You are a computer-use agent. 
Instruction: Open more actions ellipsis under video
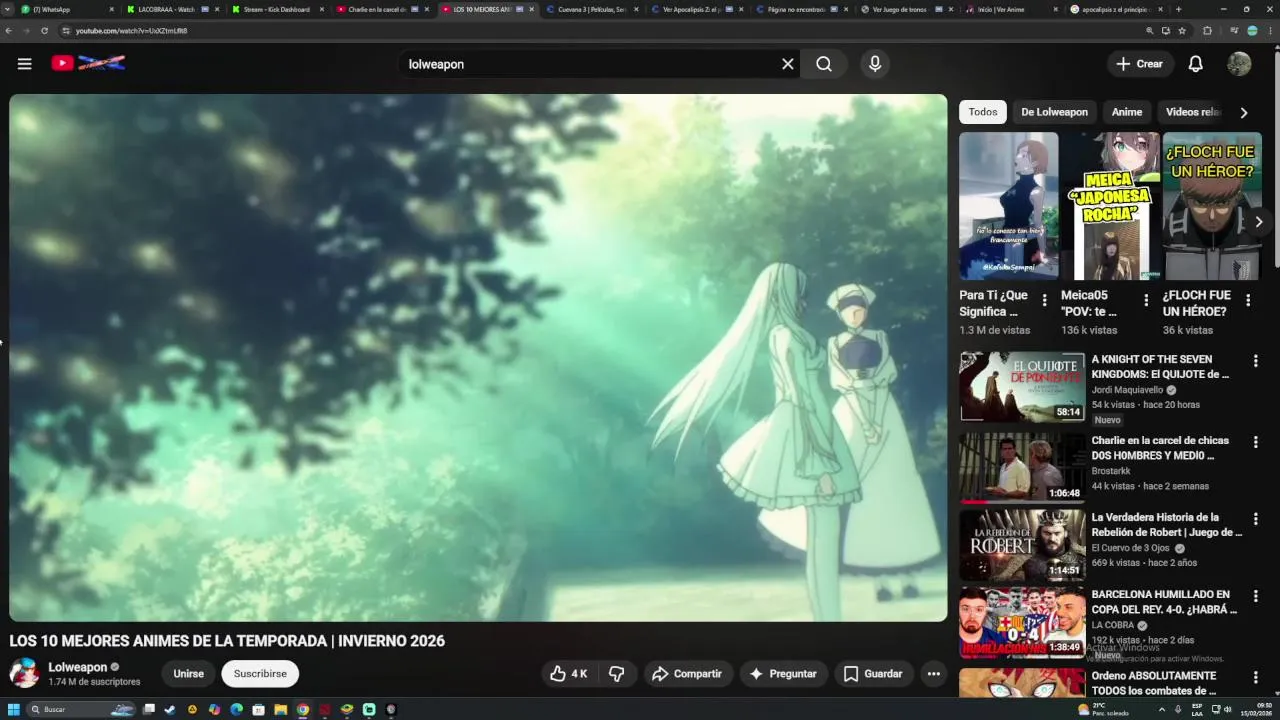click(933, 674)
